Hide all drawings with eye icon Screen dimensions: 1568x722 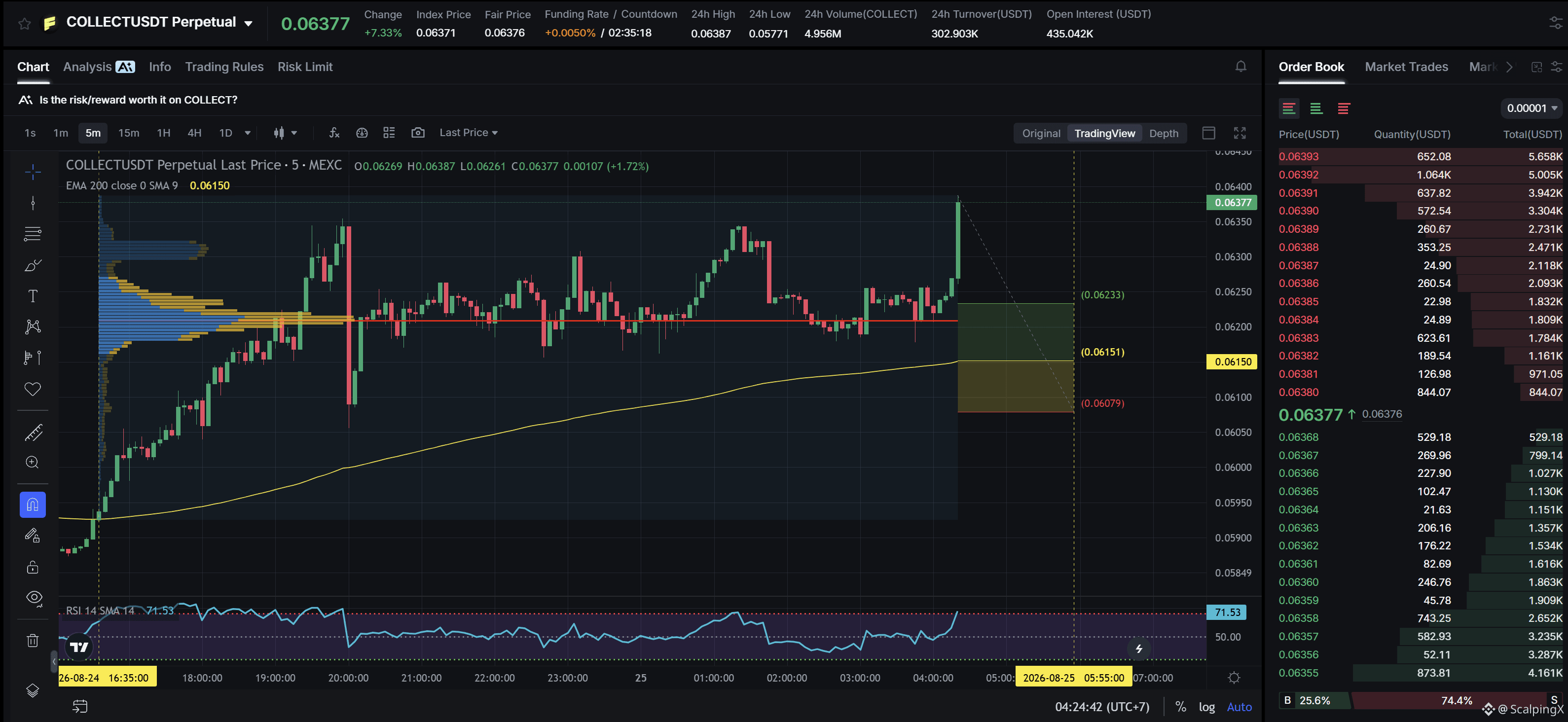(33, 598)
